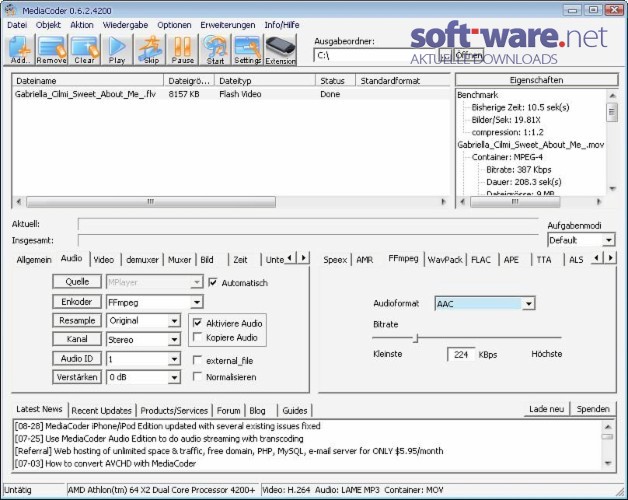Select Container: MPEG-4 tree item
The height and width of the screenshot is (500, 628).
[507, 157]
